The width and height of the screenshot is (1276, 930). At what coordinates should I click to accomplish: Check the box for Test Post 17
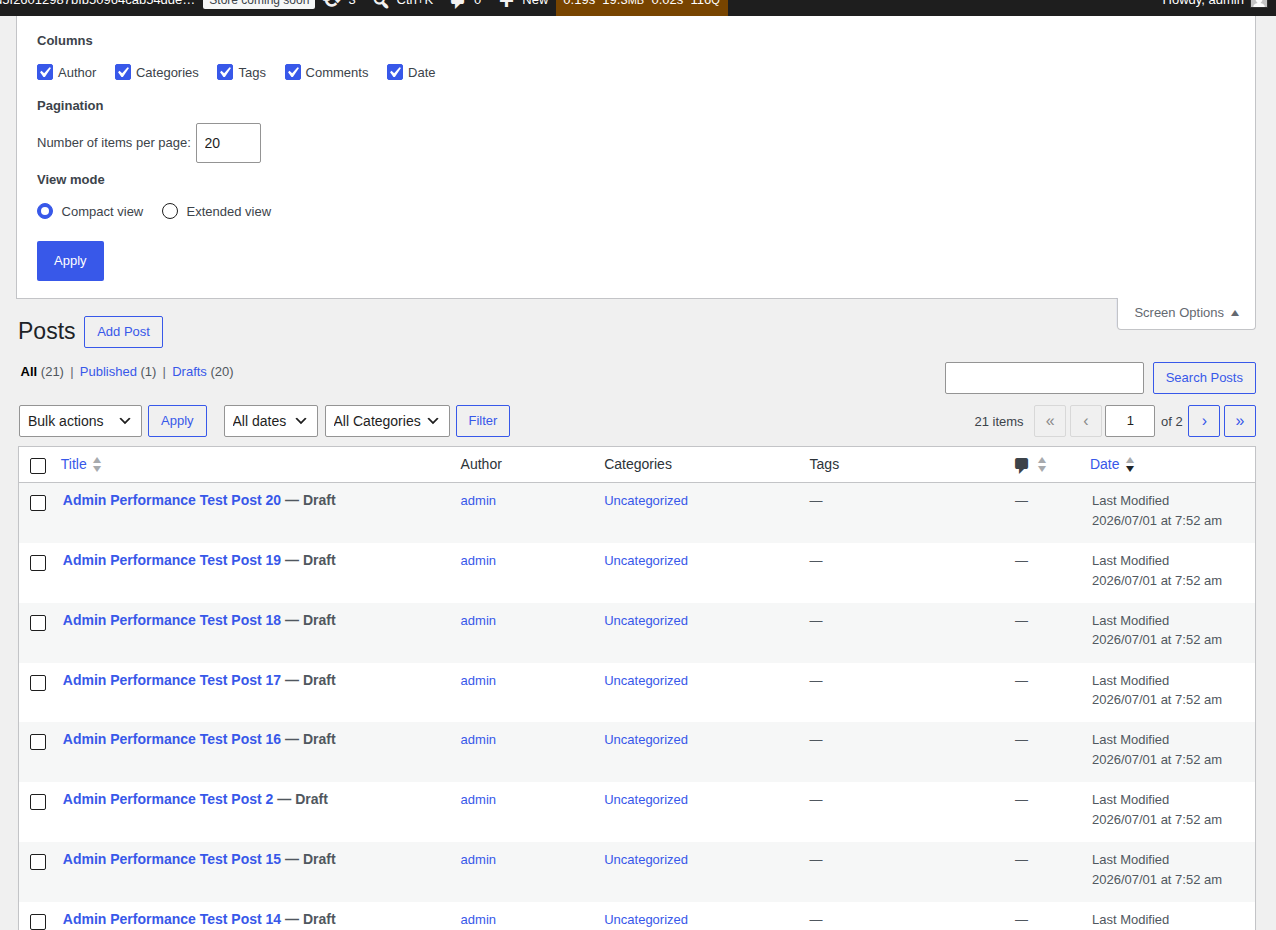(38, 683)
